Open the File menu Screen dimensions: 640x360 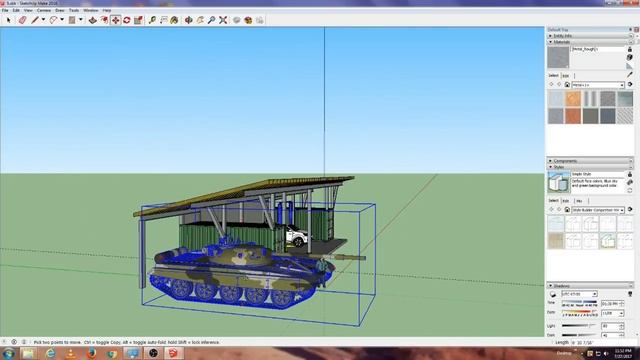5,10
